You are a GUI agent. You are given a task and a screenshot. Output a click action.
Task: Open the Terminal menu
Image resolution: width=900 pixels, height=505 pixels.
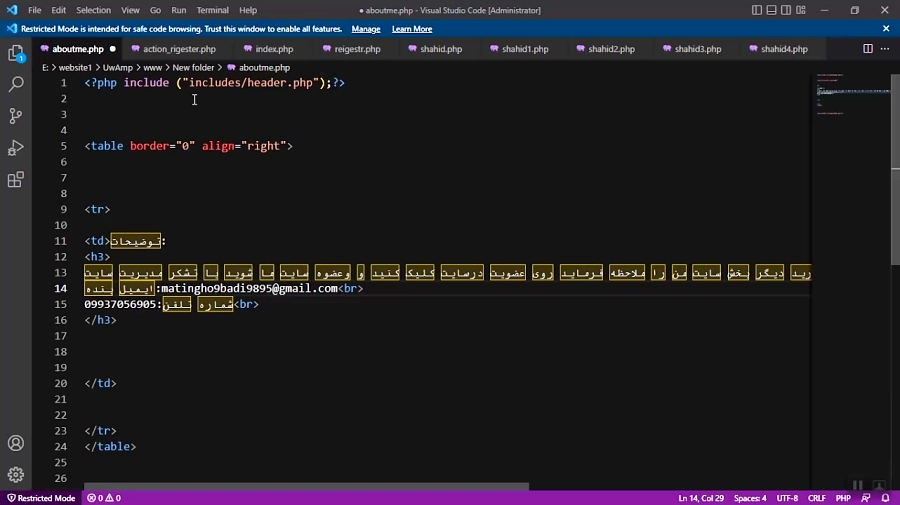click(212, 10)
